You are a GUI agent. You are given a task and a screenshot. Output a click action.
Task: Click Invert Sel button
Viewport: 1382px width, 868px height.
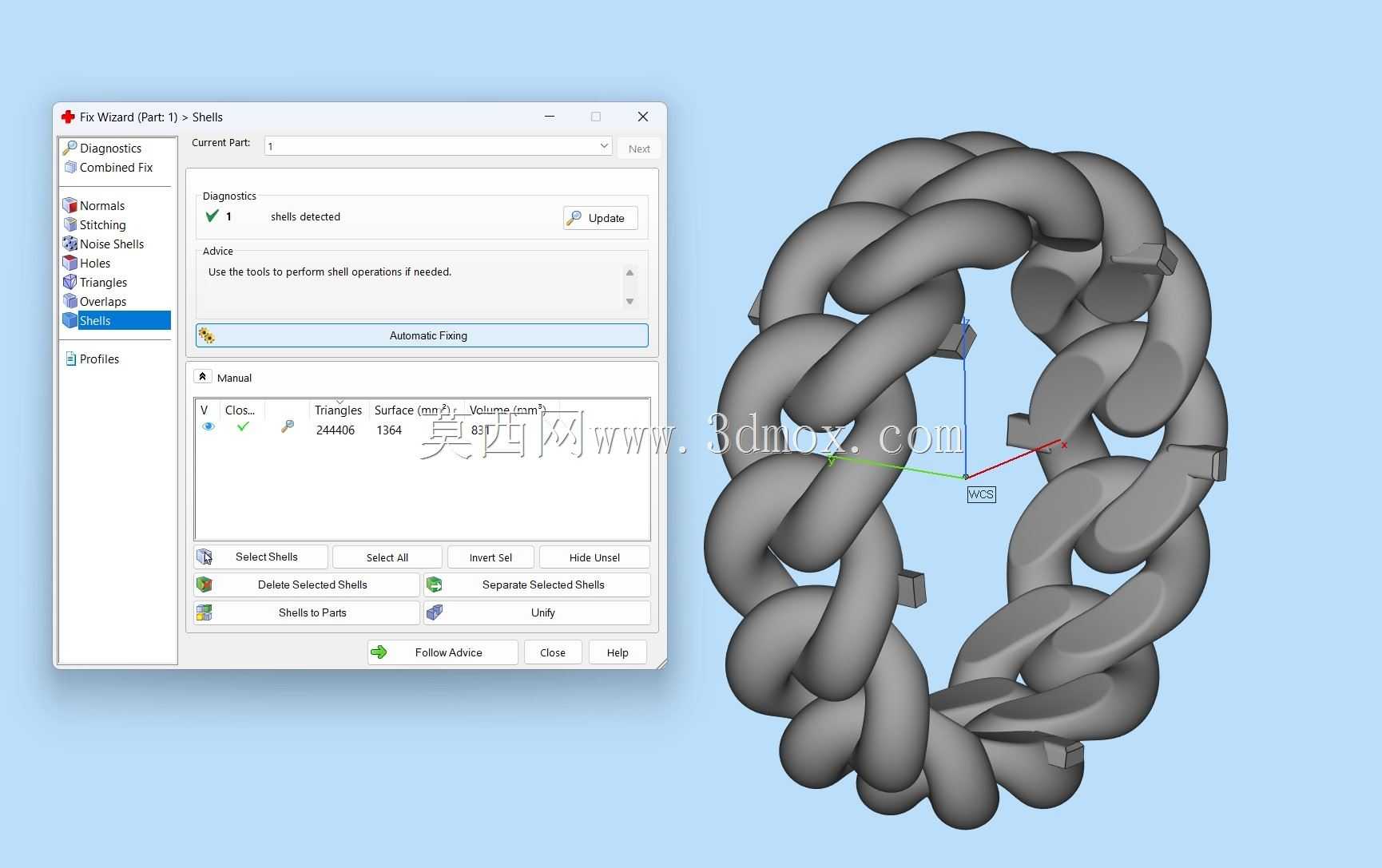[490, 557]
